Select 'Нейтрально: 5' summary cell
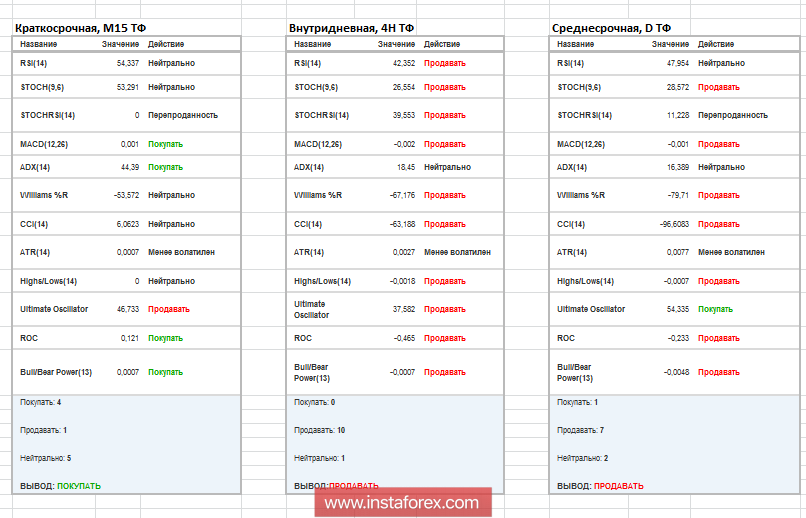Viewport: 806px width, 518px height. [x=46, y=458]
